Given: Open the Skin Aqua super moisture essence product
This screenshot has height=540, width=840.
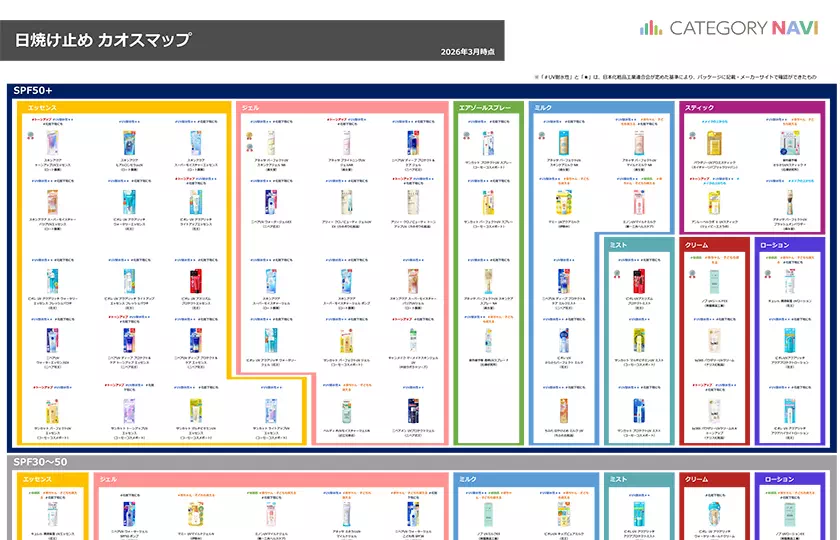Looking at the screenshot, I should coord(196,144).
